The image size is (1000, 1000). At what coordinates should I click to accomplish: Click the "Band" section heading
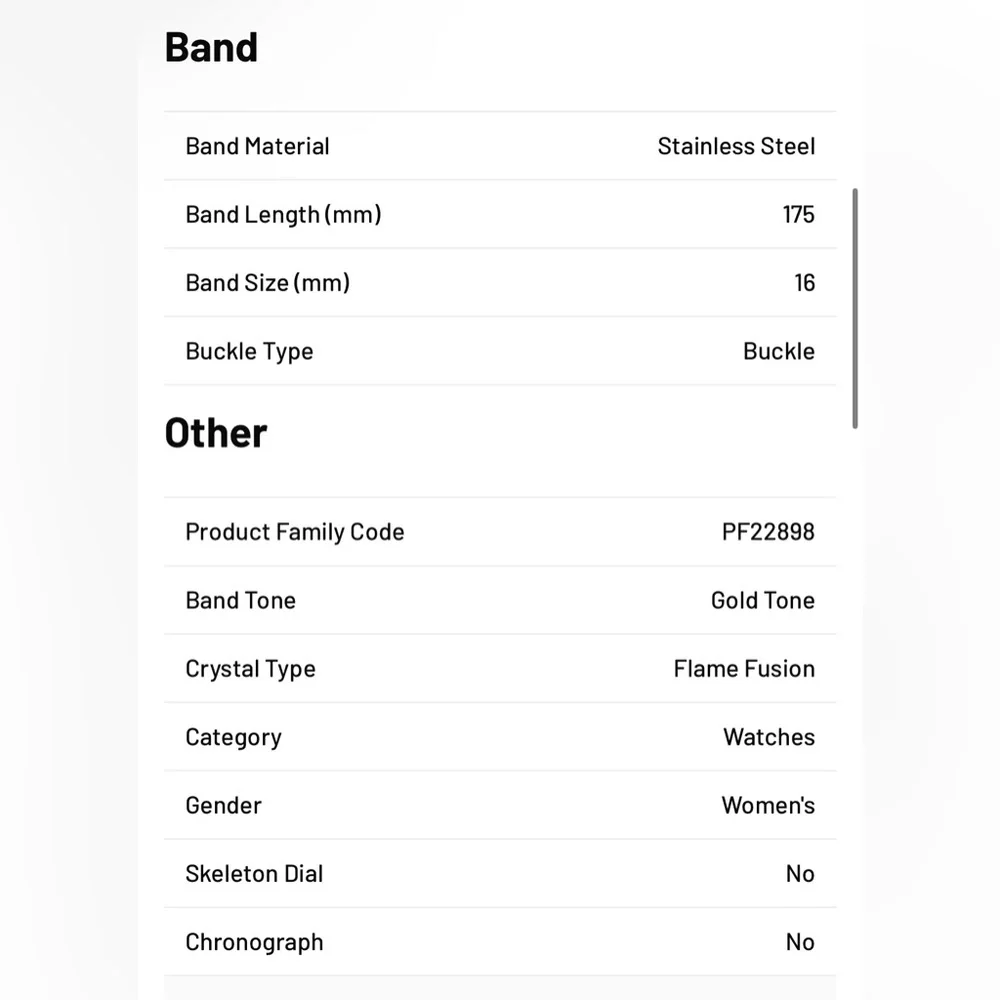(x=211, y=48)
